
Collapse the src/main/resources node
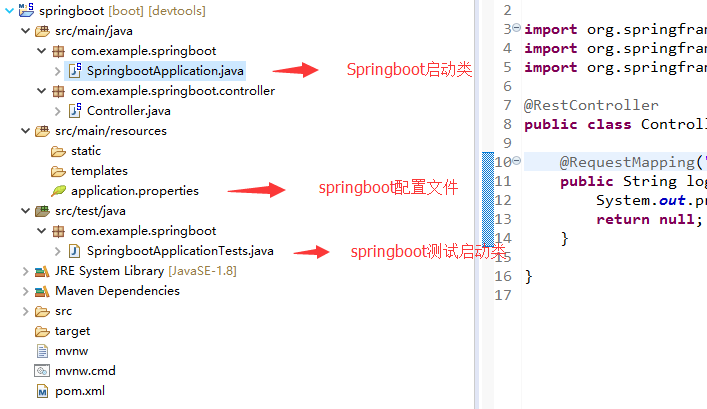tap(26, 131)
